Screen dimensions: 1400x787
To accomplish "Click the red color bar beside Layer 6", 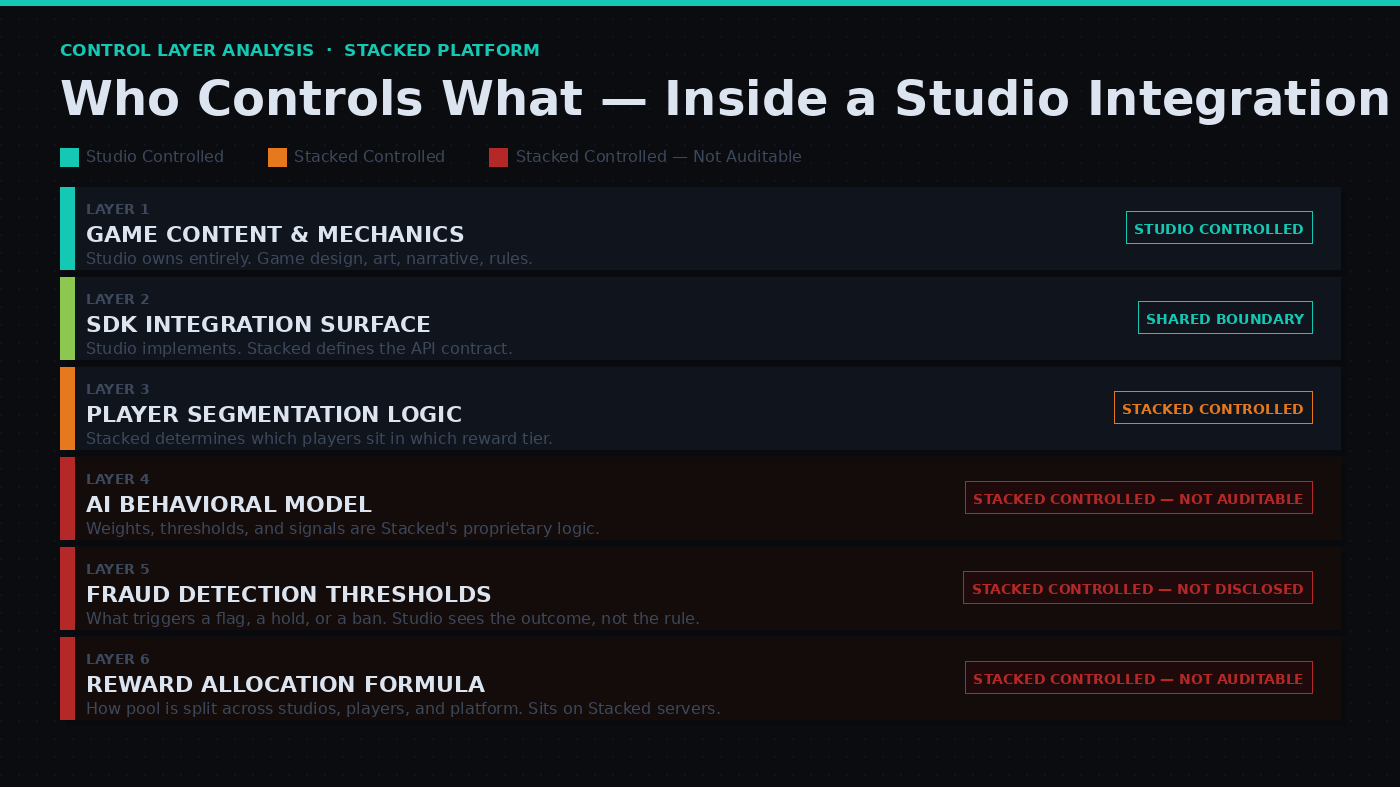I will 67,678.
